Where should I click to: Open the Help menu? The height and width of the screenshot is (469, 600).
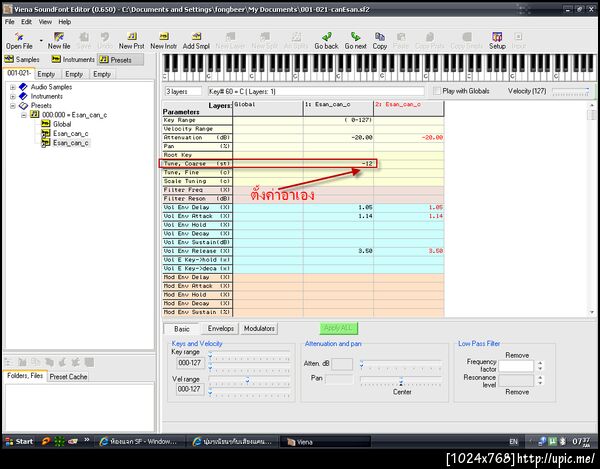pyautogui.click(x=65, y=22)
